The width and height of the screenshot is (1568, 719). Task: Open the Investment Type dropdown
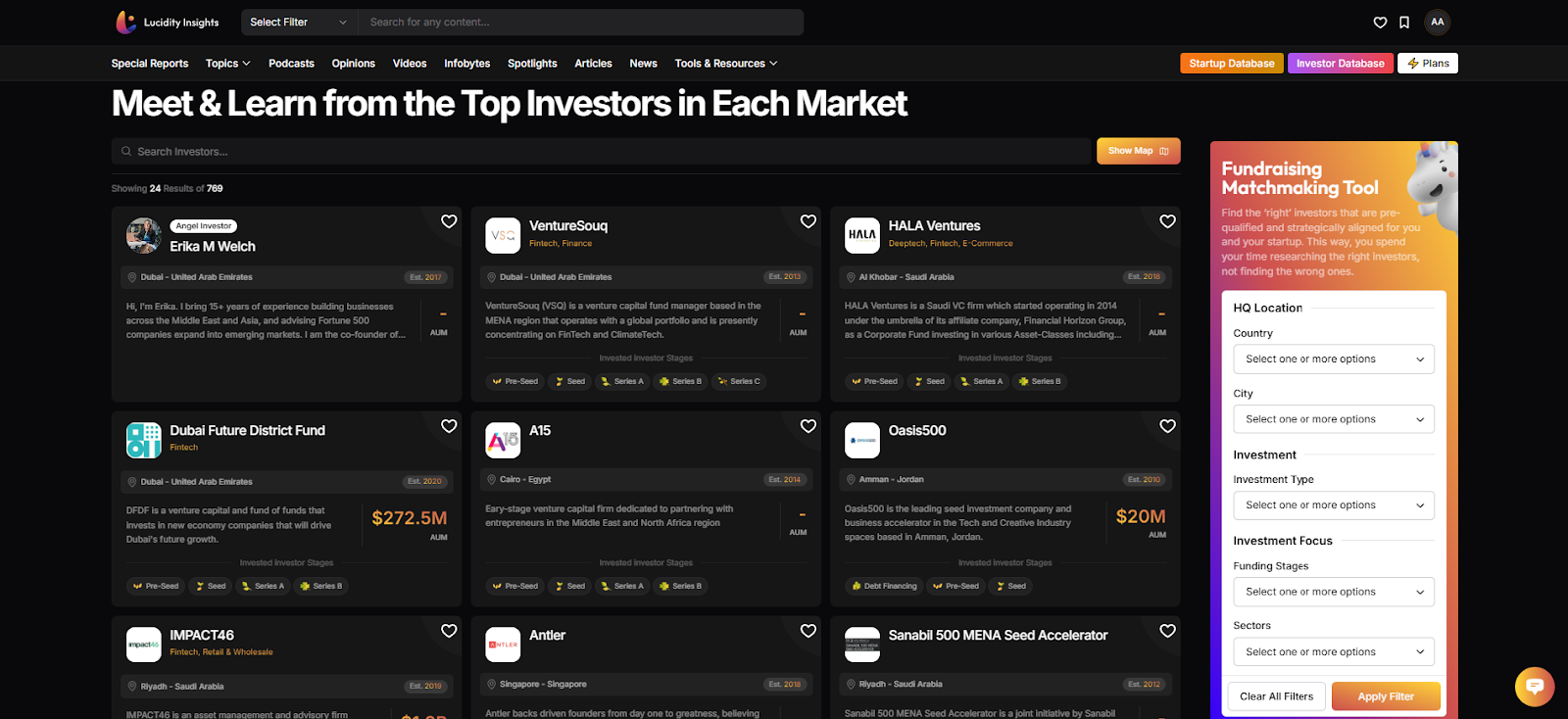click(x=1333, y=505)
